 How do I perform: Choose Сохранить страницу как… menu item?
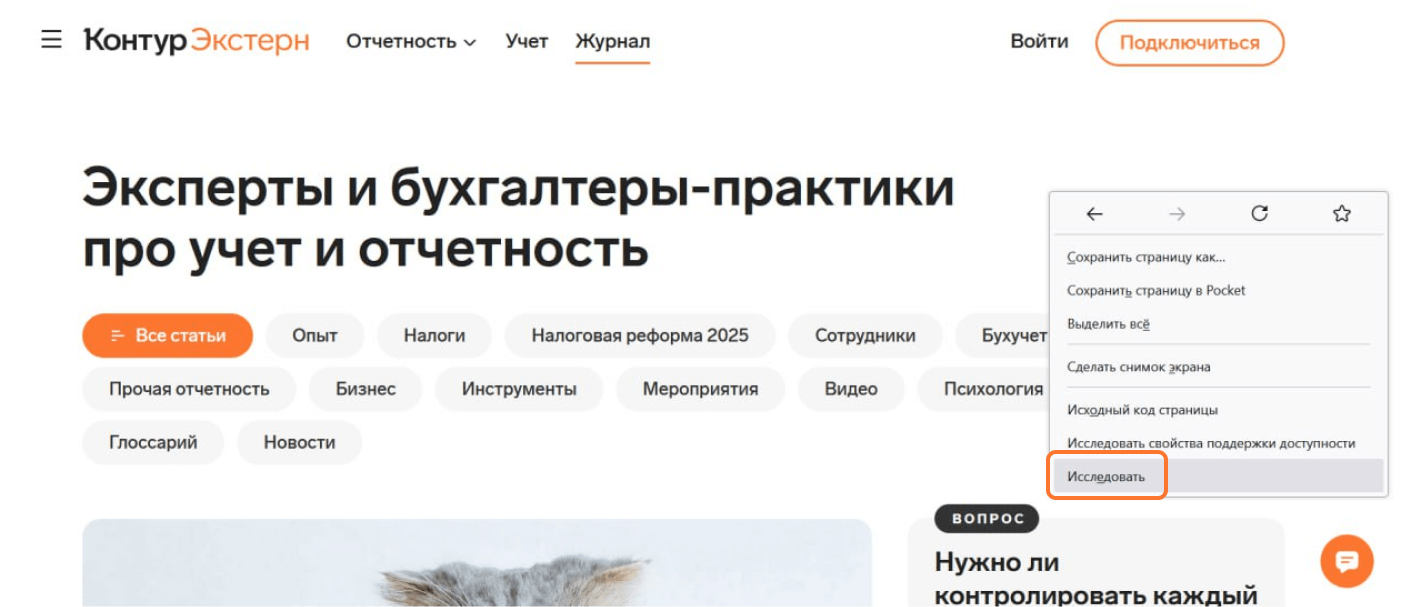click(1219, 257)
